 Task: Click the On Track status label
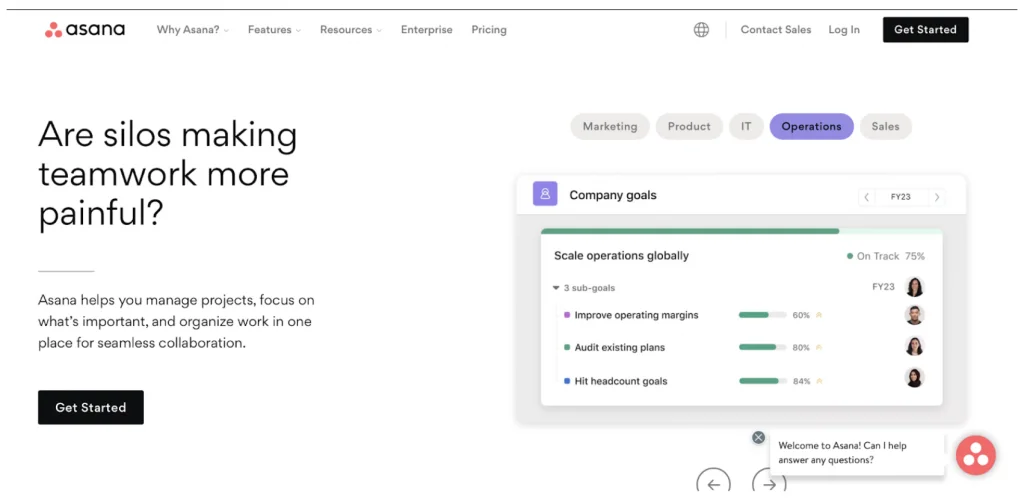(x=878, y=256)
